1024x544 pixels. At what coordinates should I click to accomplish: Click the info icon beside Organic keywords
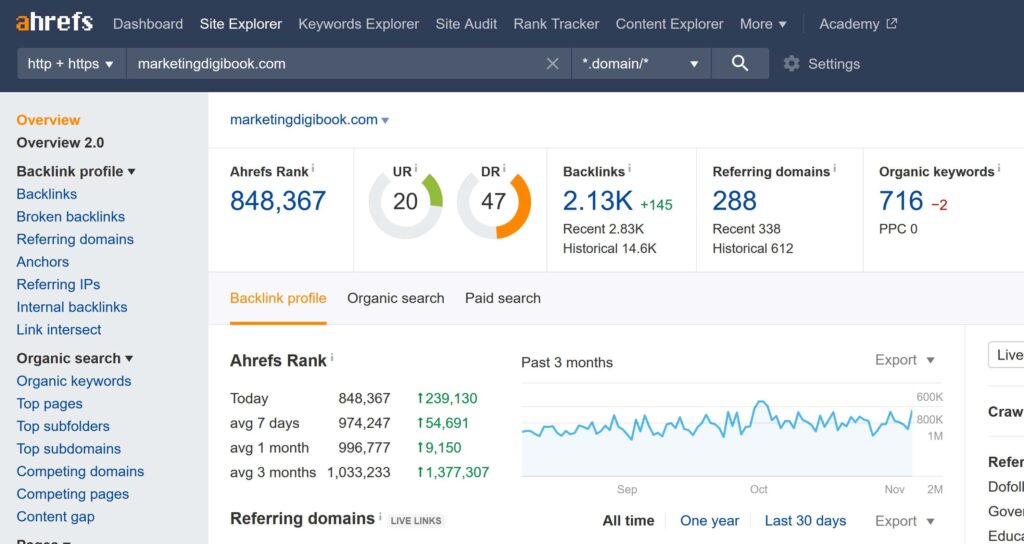tap(999, 168)
